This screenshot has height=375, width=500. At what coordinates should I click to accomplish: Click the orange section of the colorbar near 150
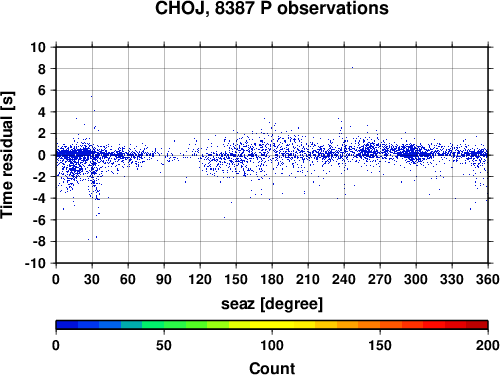[380, 325]
